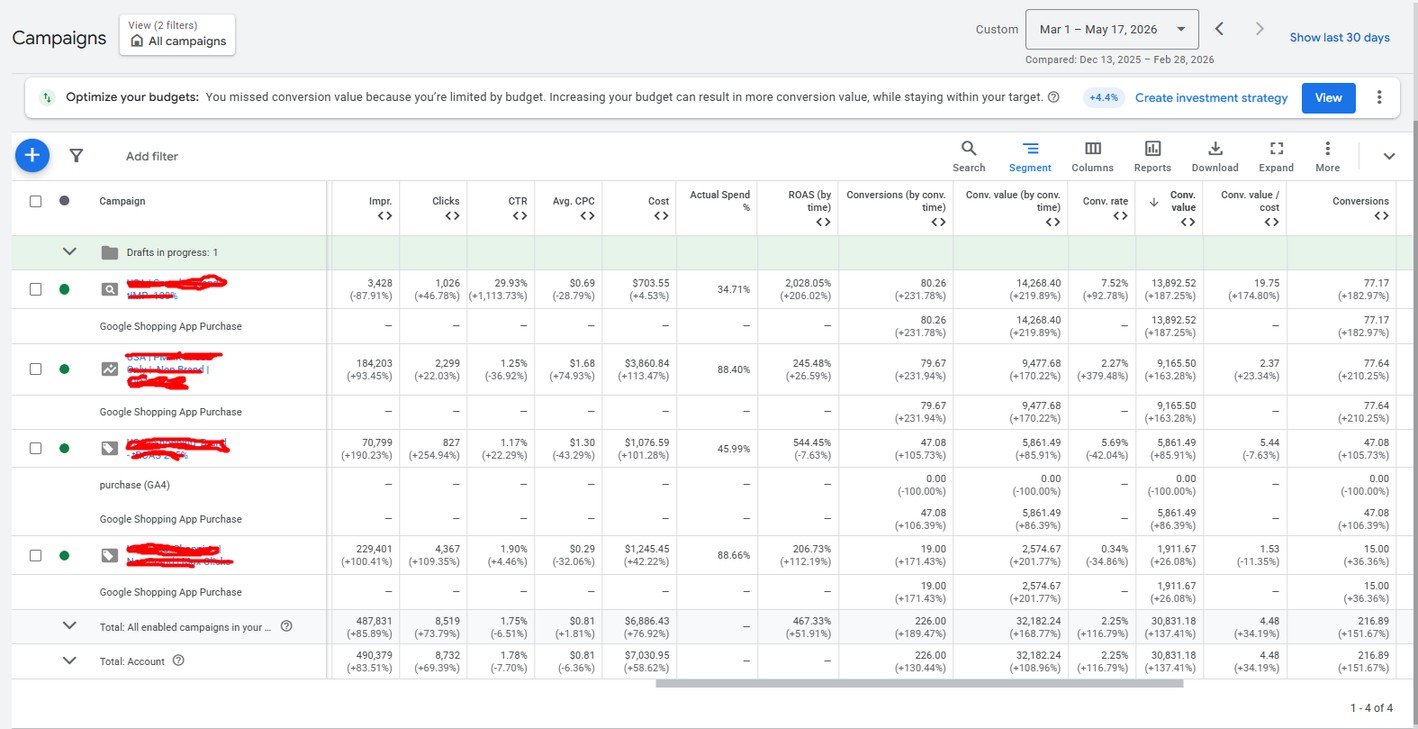Viewport: 1418px width, 729px height.
Task: Expand the table to full screen
Action: tap(1276, 156)
